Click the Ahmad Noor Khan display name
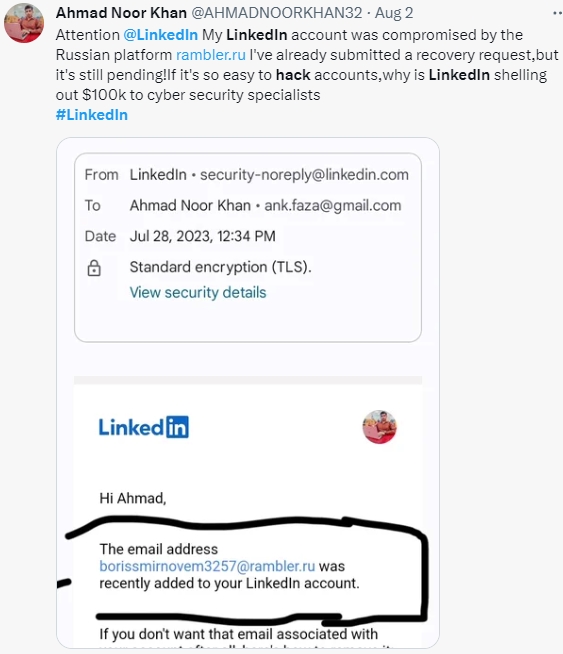The height and width of the screenshot is (654, 563). 121,13
